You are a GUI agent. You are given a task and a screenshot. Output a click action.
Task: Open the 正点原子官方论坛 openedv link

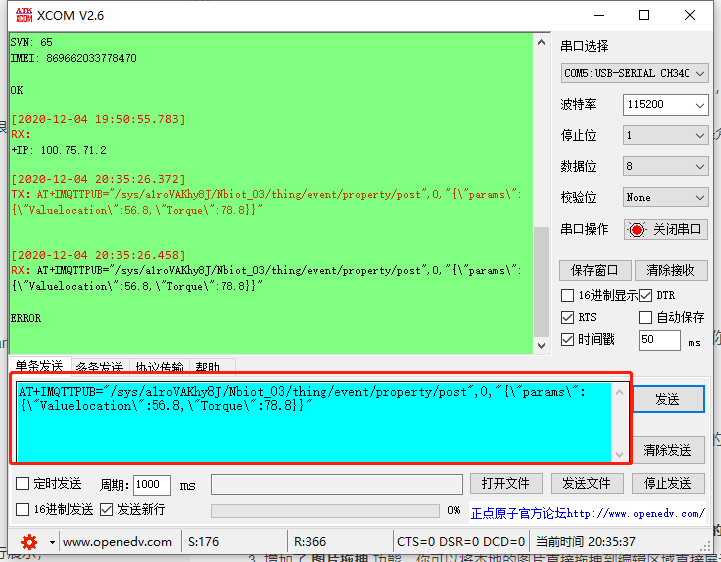588,513
